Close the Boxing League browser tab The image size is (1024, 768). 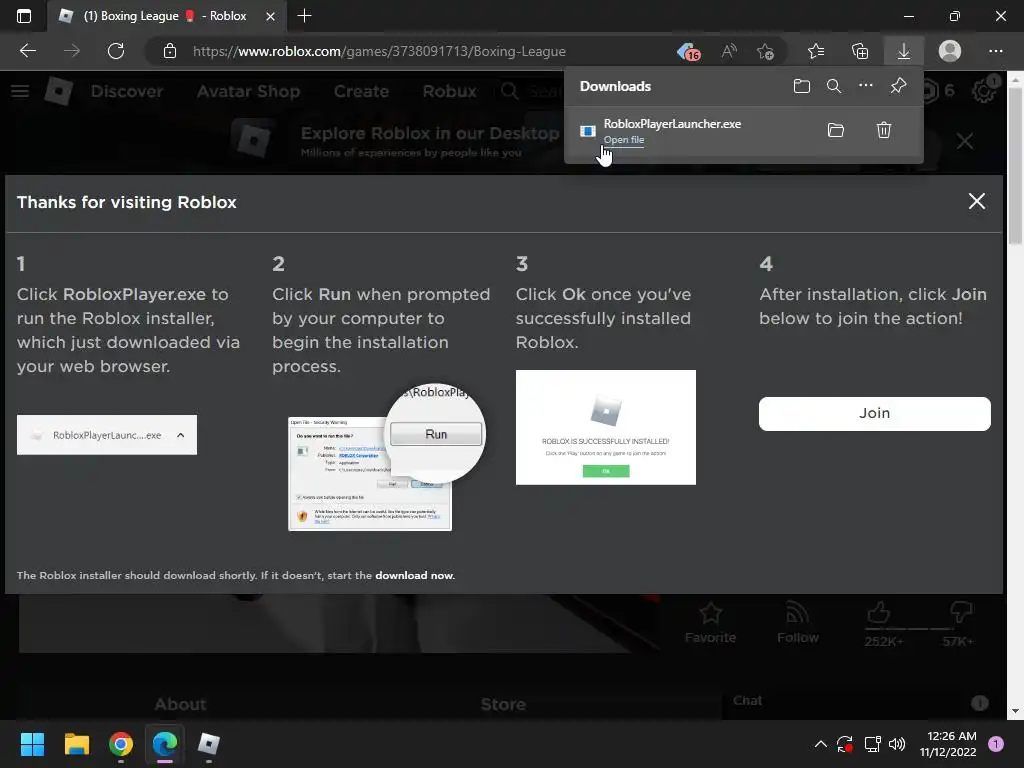coord(270,16)
